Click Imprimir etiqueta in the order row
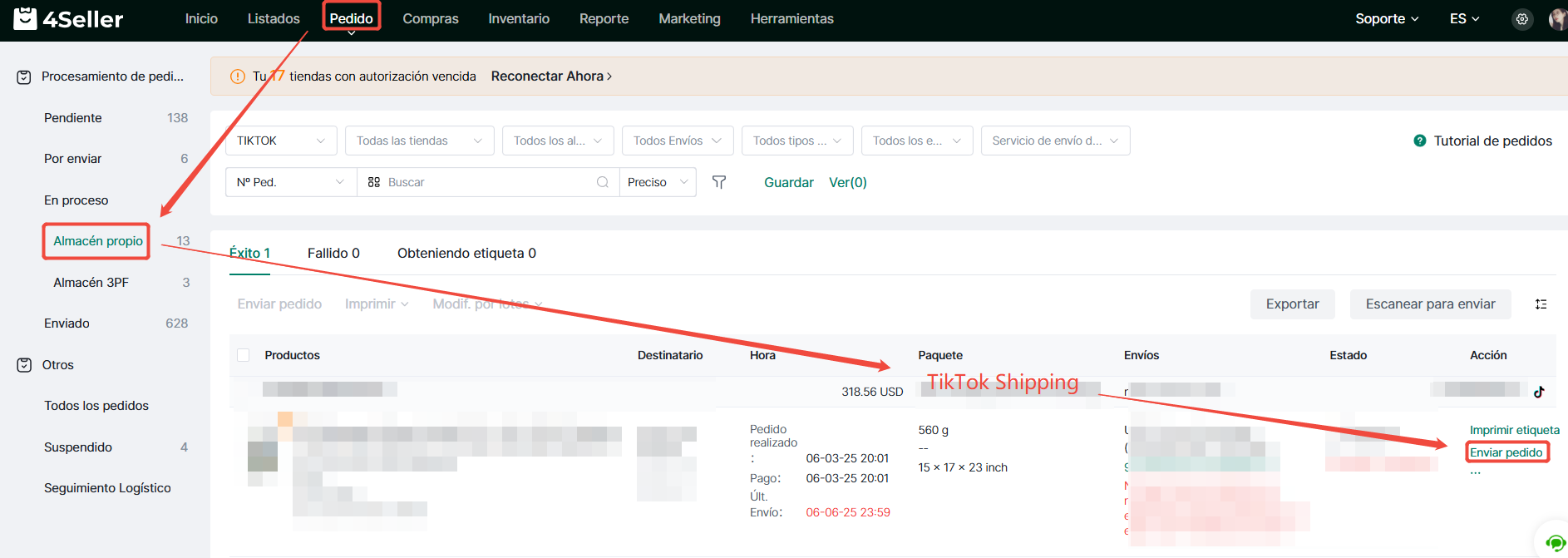 point(1515,431)
